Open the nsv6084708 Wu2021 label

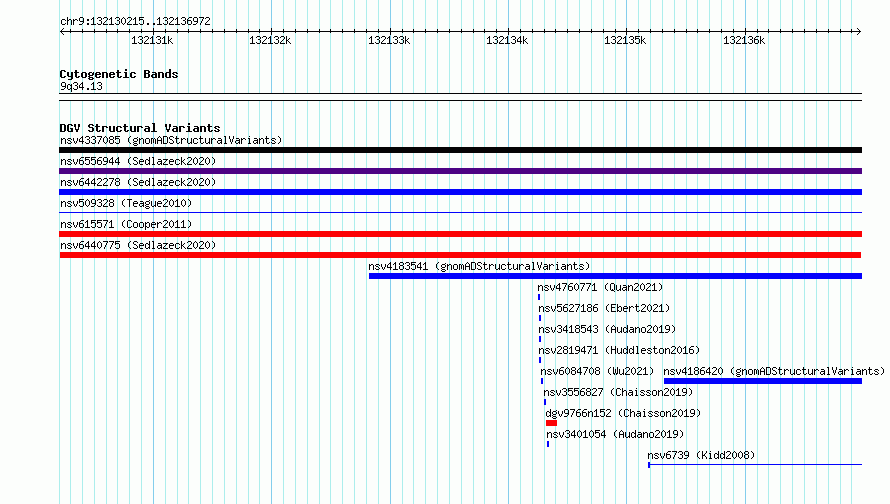click(597, 371)
